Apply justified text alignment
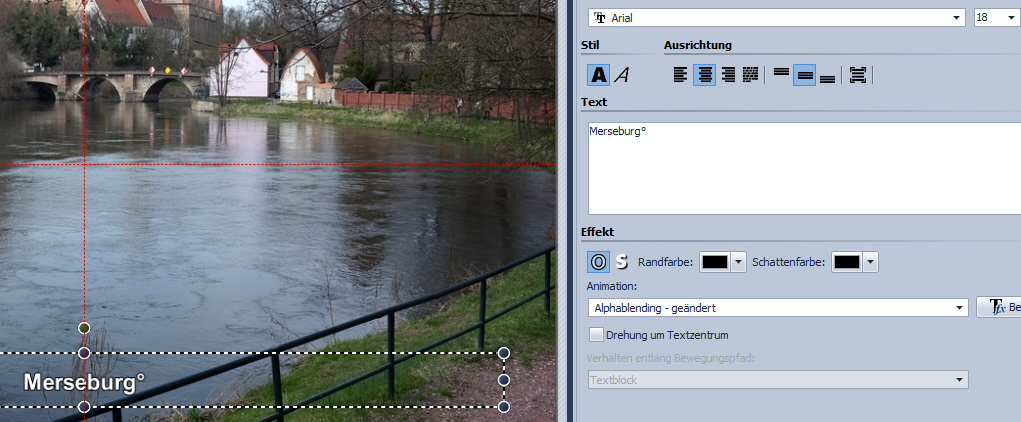 (751, 74)
